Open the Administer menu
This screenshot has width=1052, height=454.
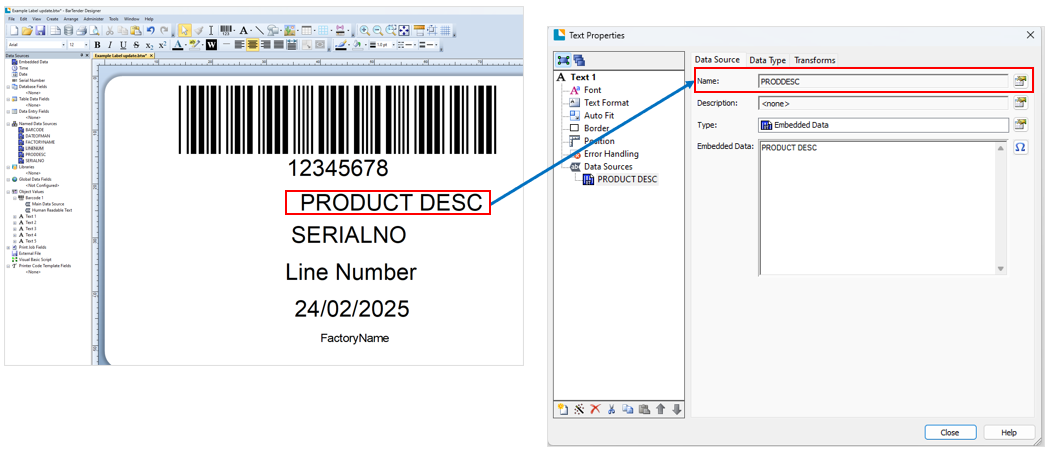[x=94, y=19]
